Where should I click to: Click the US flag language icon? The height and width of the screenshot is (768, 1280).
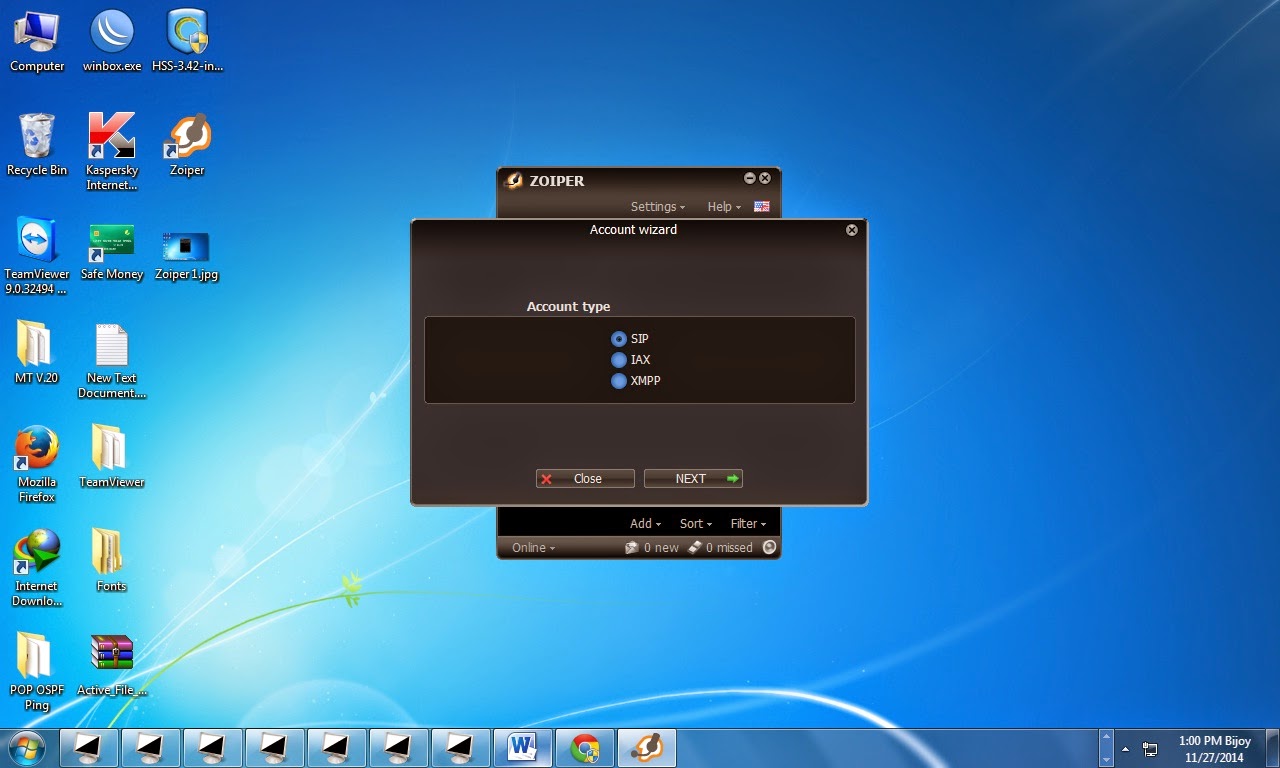(762, 207)
